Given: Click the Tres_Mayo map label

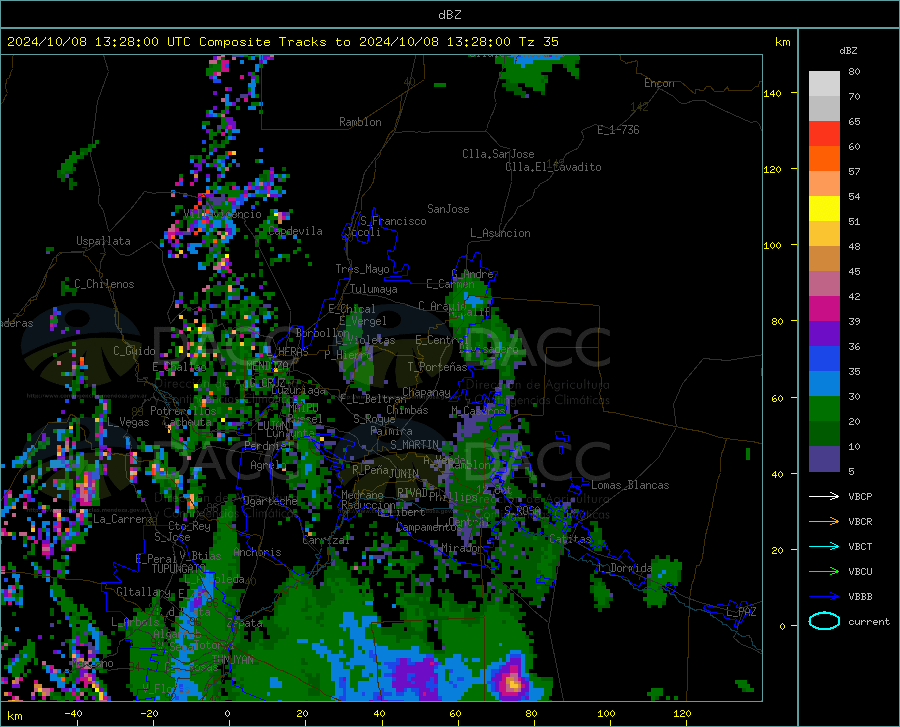Looking at the screenshot, I should pyautogui.click(x=363, y=269).
